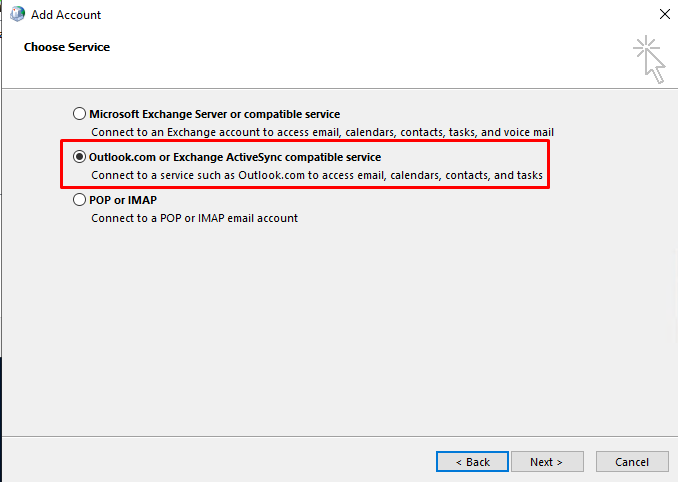Click 'Outlook.com or Exchange ActiveSync compatible service' label
678x482 pixels.
pos(235,157)
